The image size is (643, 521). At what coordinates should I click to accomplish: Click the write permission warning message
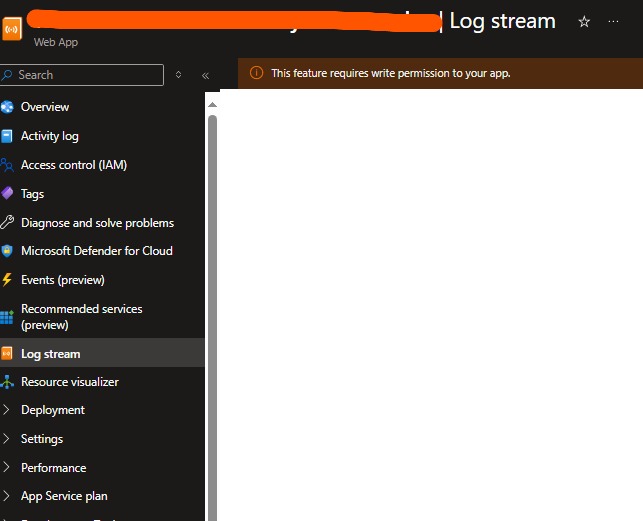(x=391, y=73)
